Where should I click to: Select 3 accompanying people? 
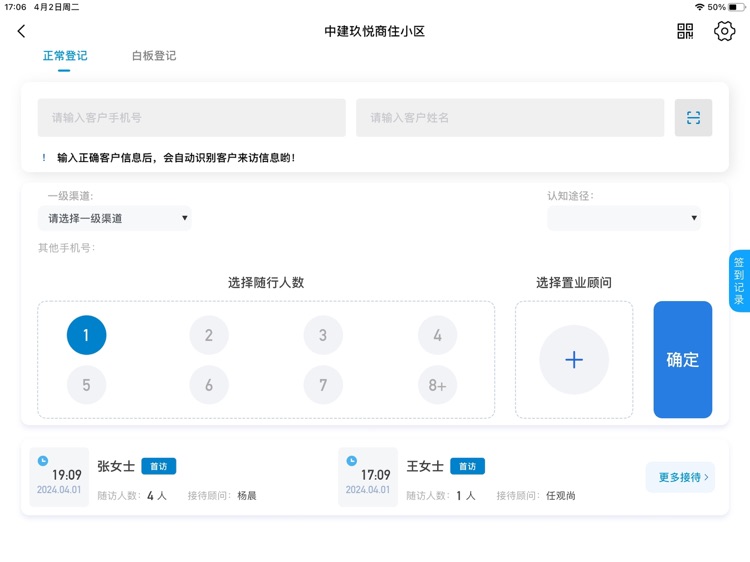(323, 335)
